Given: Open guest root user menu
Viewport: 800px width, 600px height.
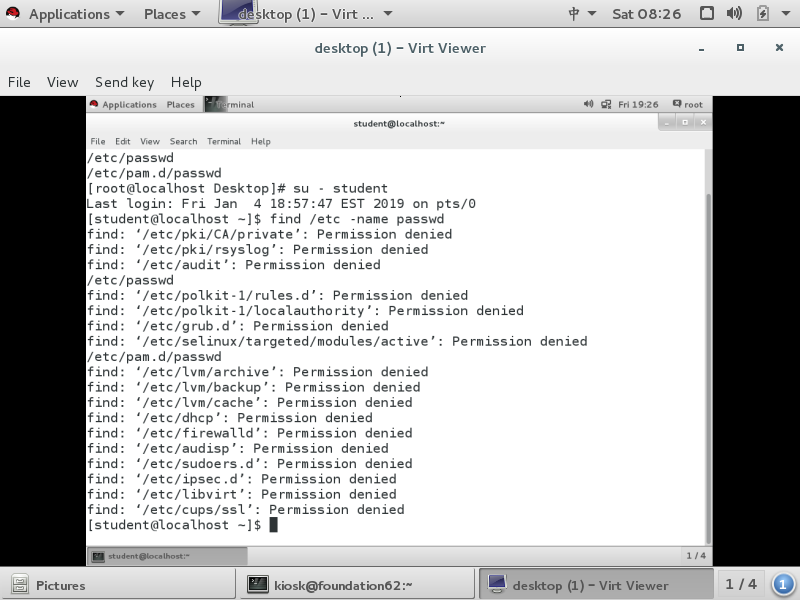Looking at the screenshot, I should pos(688,104).
